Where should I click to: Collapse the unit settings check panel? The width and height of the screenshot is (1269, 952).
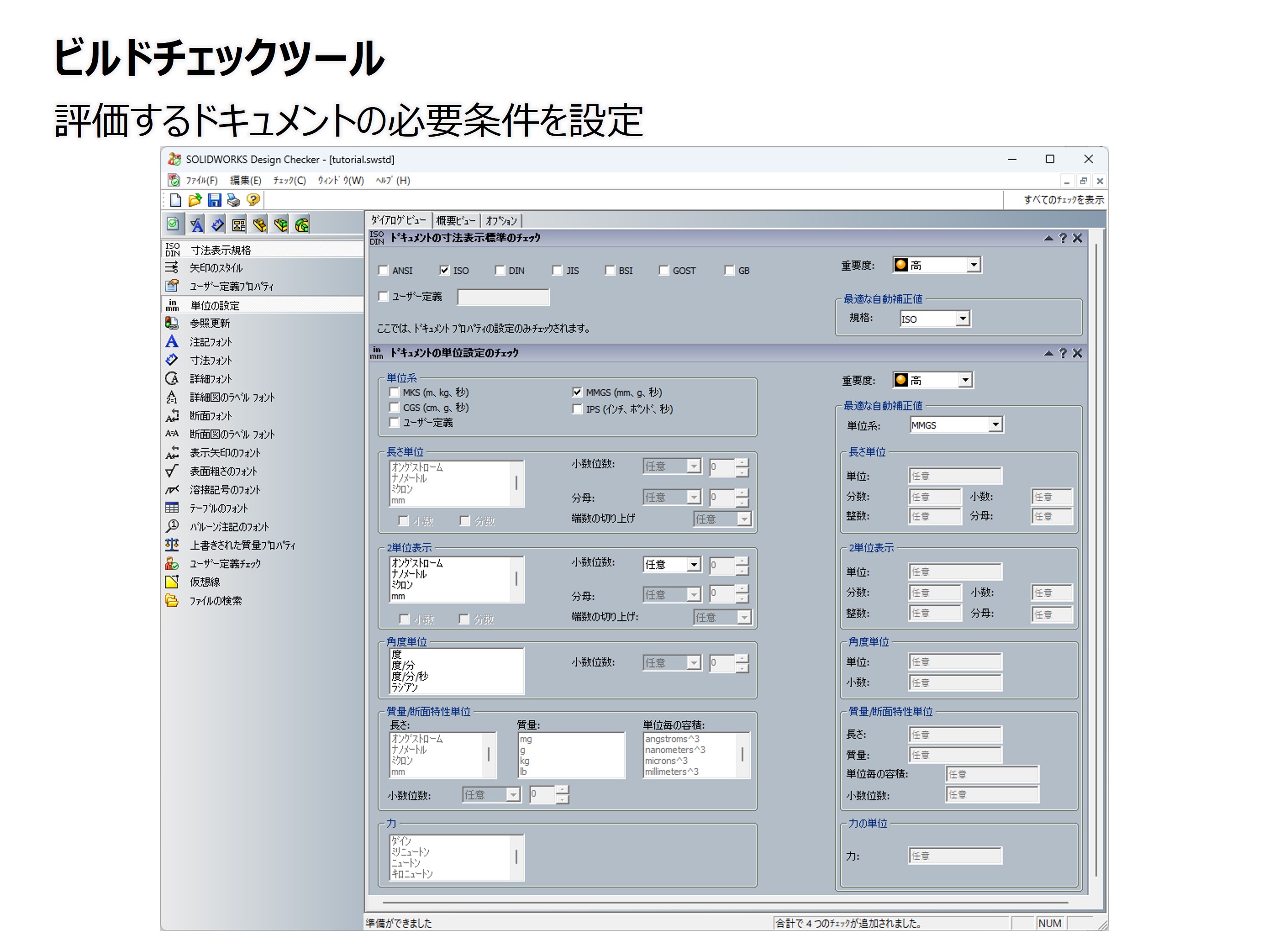1048,353
